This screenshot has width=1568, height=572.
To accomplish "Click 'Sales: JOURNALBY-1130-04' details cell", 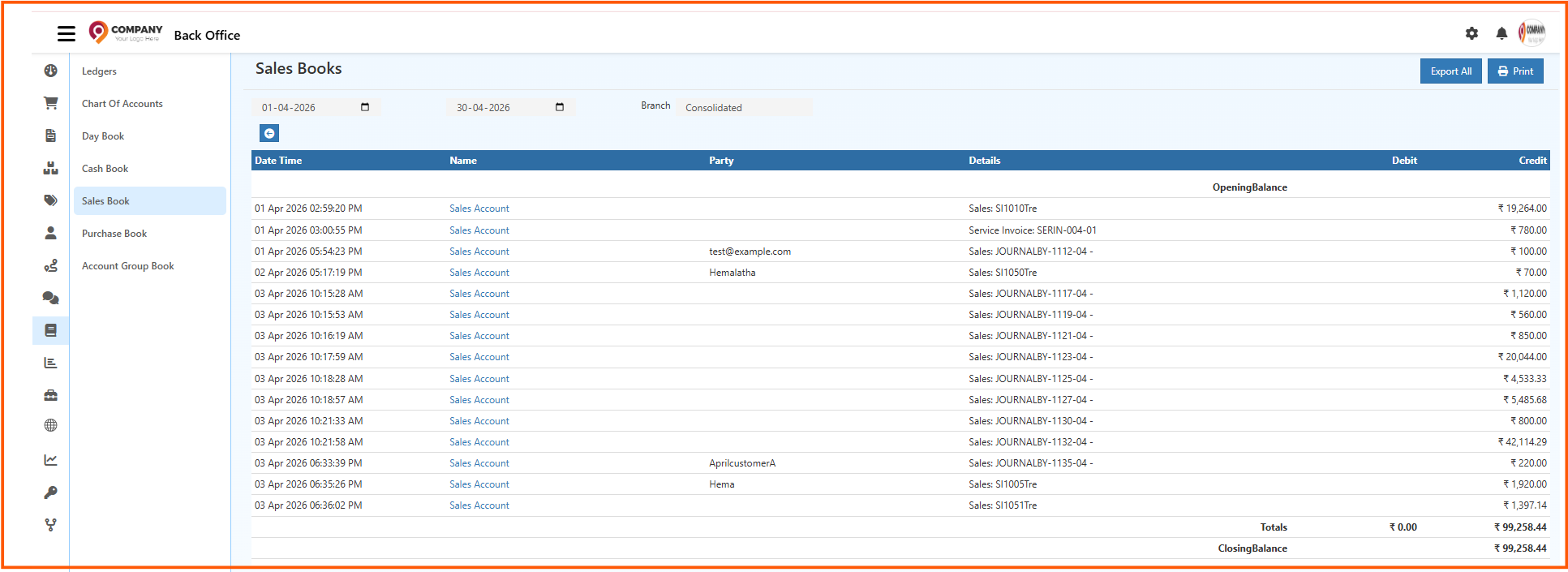I will pyautogui.click(x=1031, y=421).
